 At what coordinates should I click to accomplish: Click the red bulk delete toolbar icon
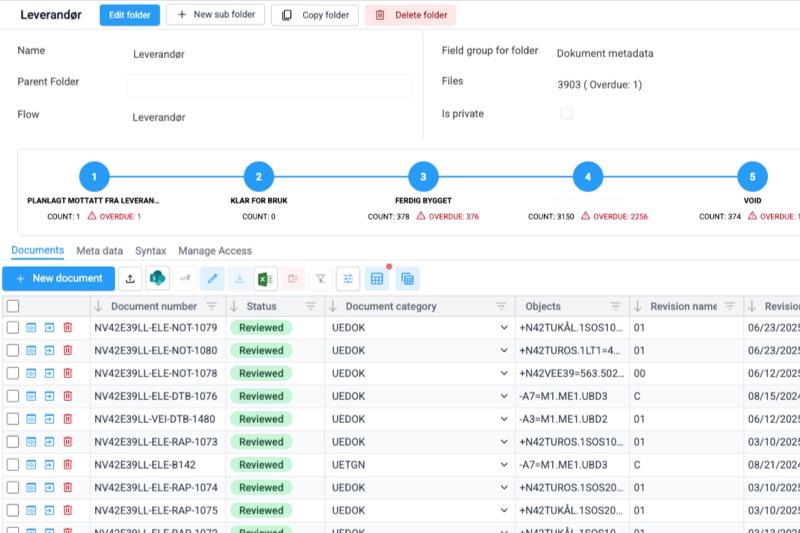[293, 278]
